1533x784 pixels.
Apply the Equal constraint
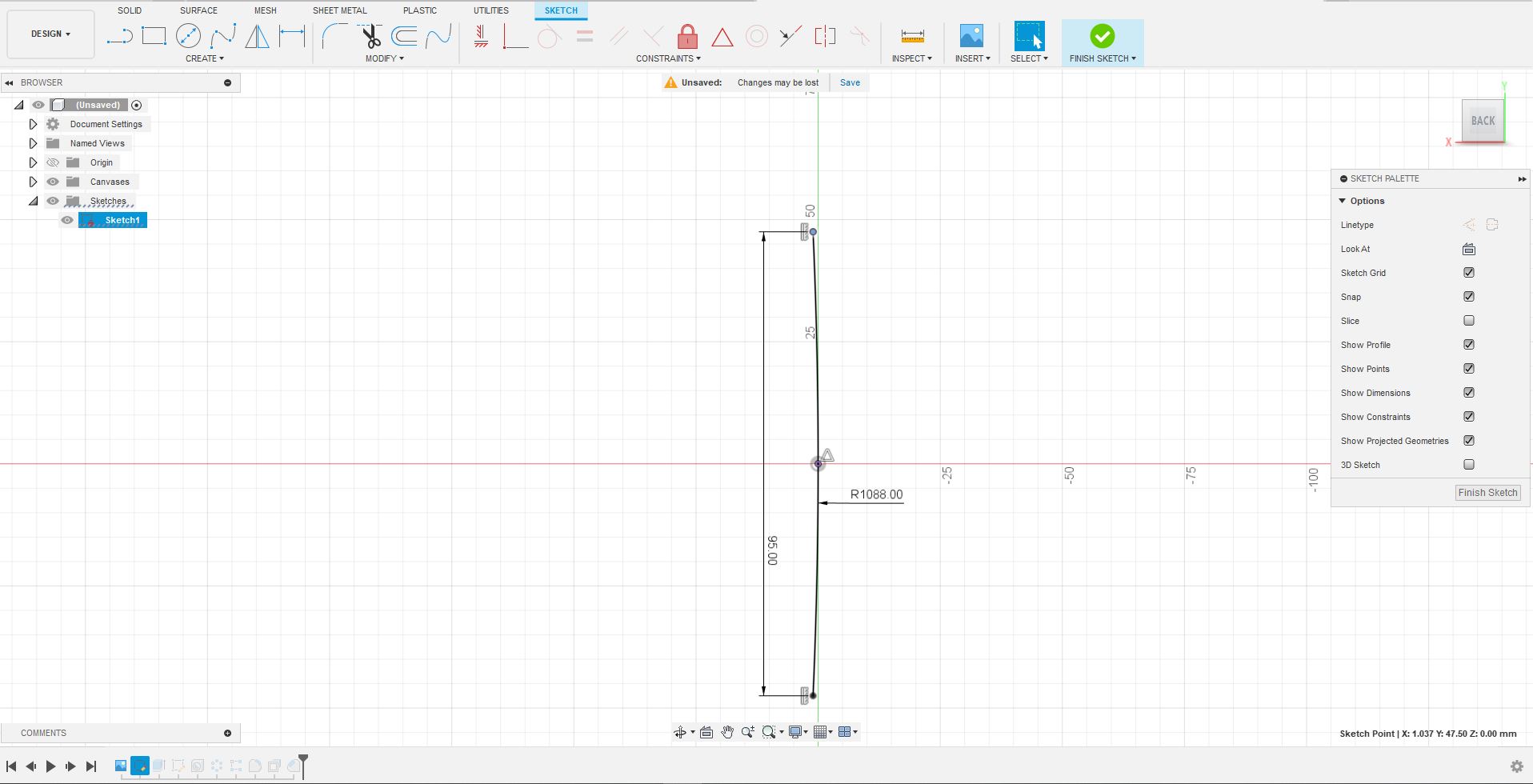[x=585, y=35]
